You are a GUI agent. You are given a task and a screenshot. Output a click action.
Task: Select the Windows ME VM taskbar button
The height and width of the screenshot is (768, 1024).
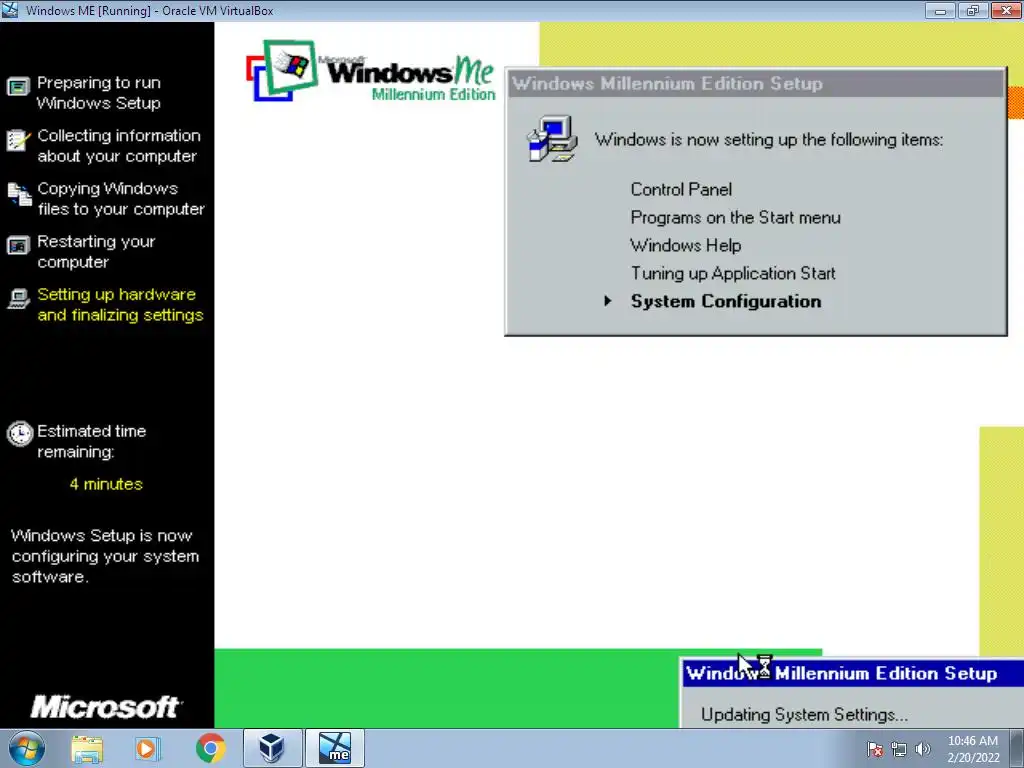[x=334, y=748]
